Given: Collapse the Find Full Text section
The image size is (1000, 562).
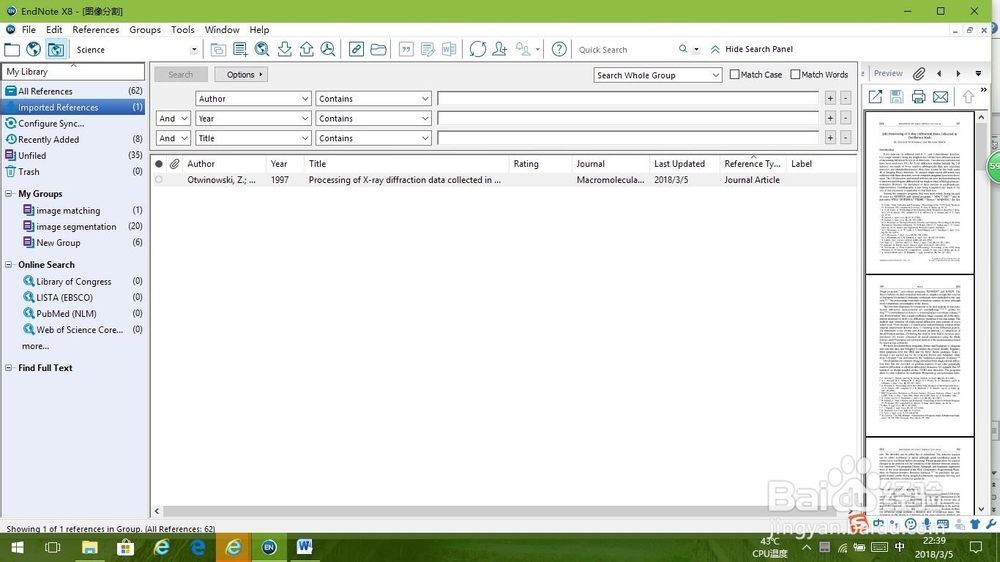Looking at the screenshot, I should coord(9,367).
